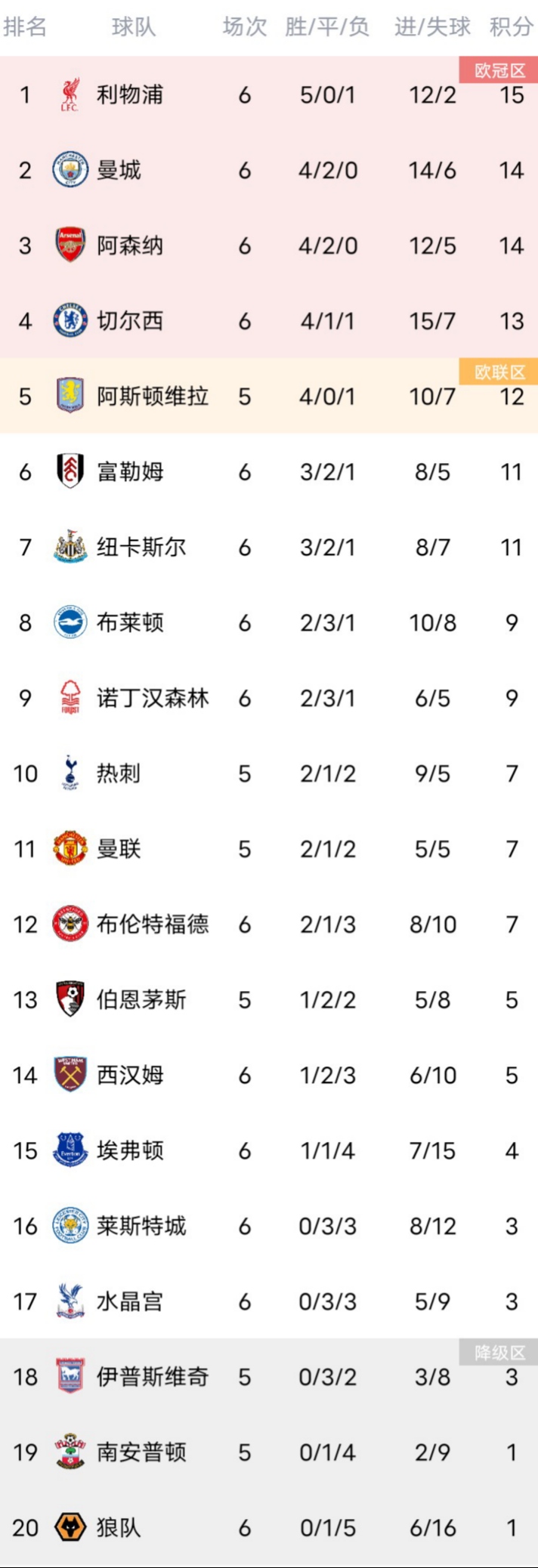Click the Newcastle United crest
This screenshot has width=538, height=1568.
click(70, 547)
